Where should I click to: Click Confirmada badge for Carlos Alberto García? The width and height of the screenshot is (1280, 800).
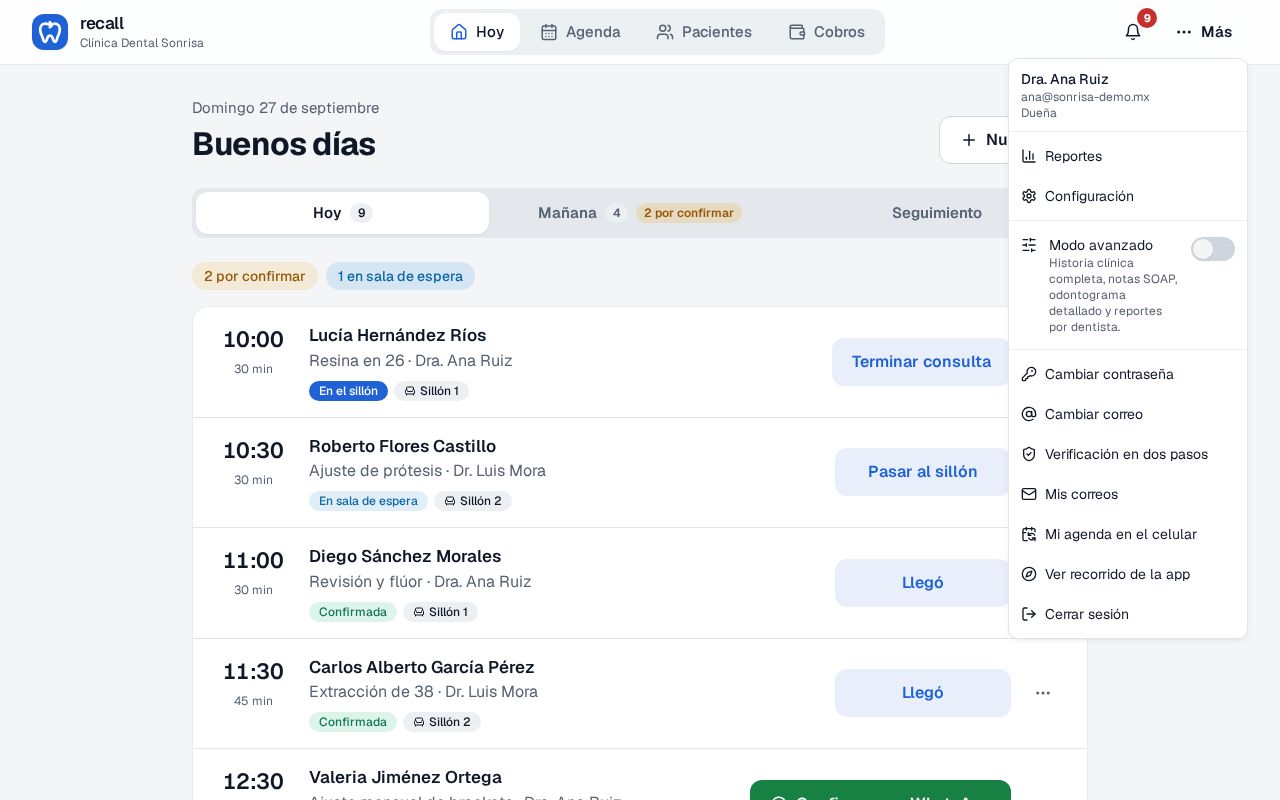(x=353, y=722)
